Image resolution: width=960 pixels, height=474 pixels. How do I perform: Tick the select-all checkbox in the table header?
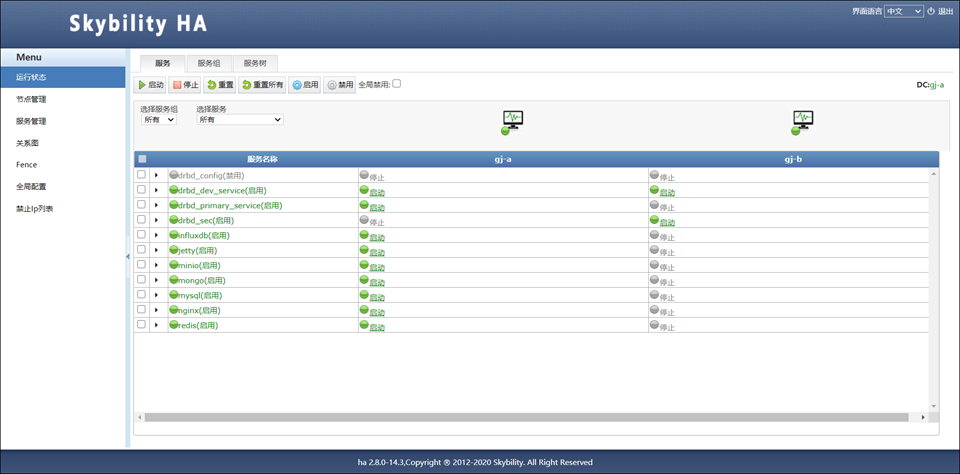[142, 158]
